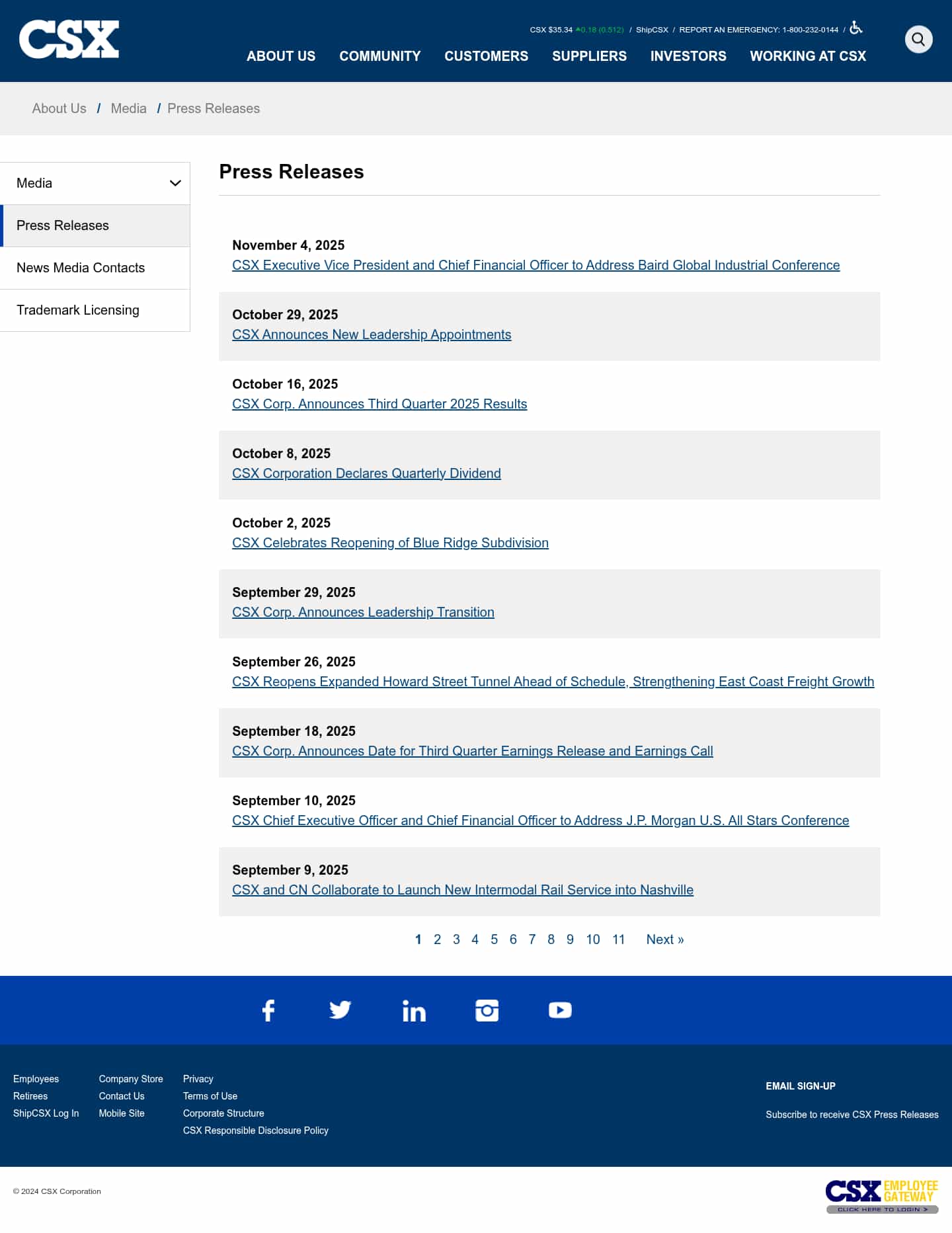This screenshot has height=1233, width=952.
Task: Click Employees footer link
Action: click(x=36, y=1079)
